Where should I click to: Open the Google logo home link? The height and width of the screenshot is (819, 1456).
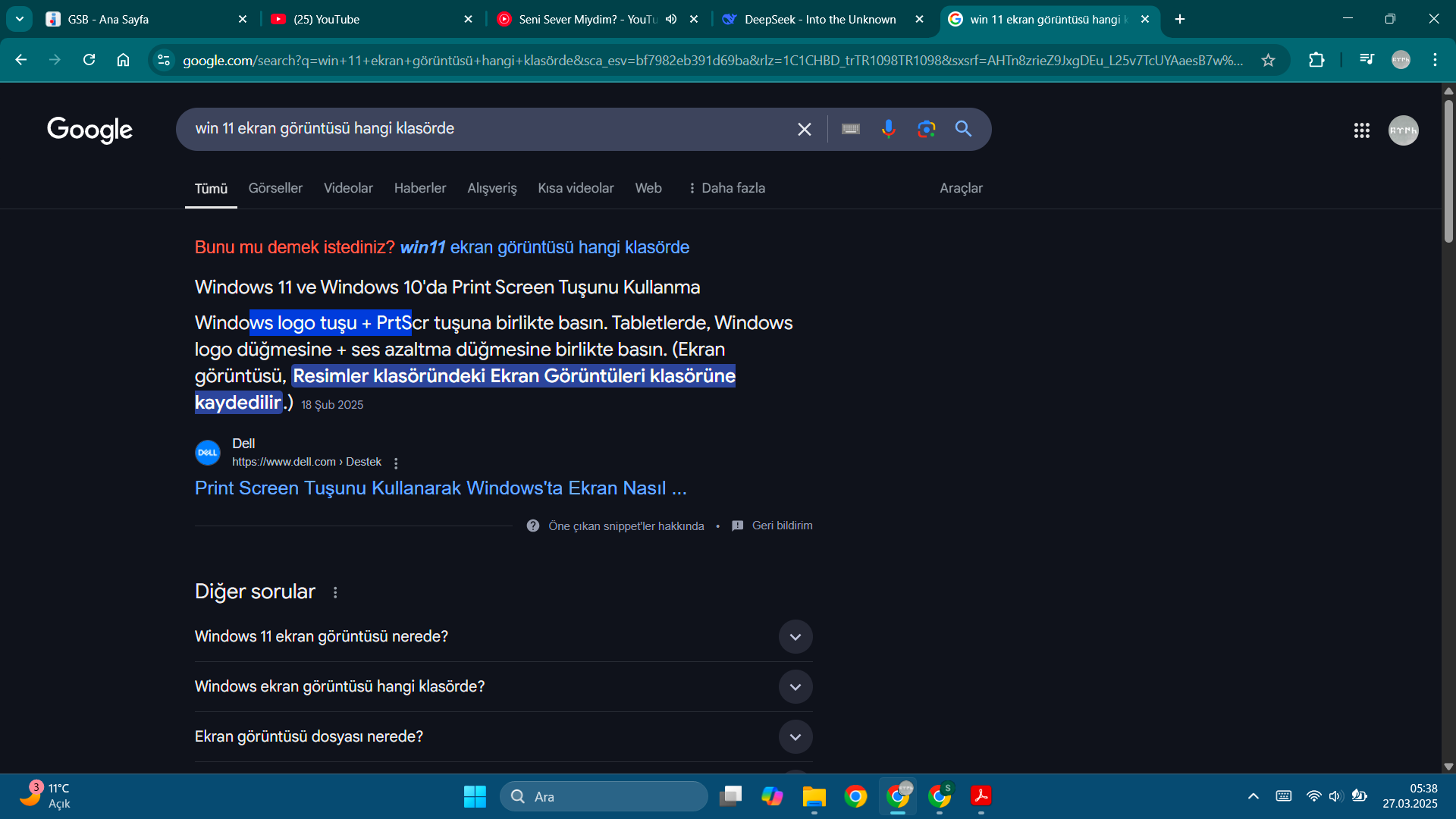coord(89,130)
